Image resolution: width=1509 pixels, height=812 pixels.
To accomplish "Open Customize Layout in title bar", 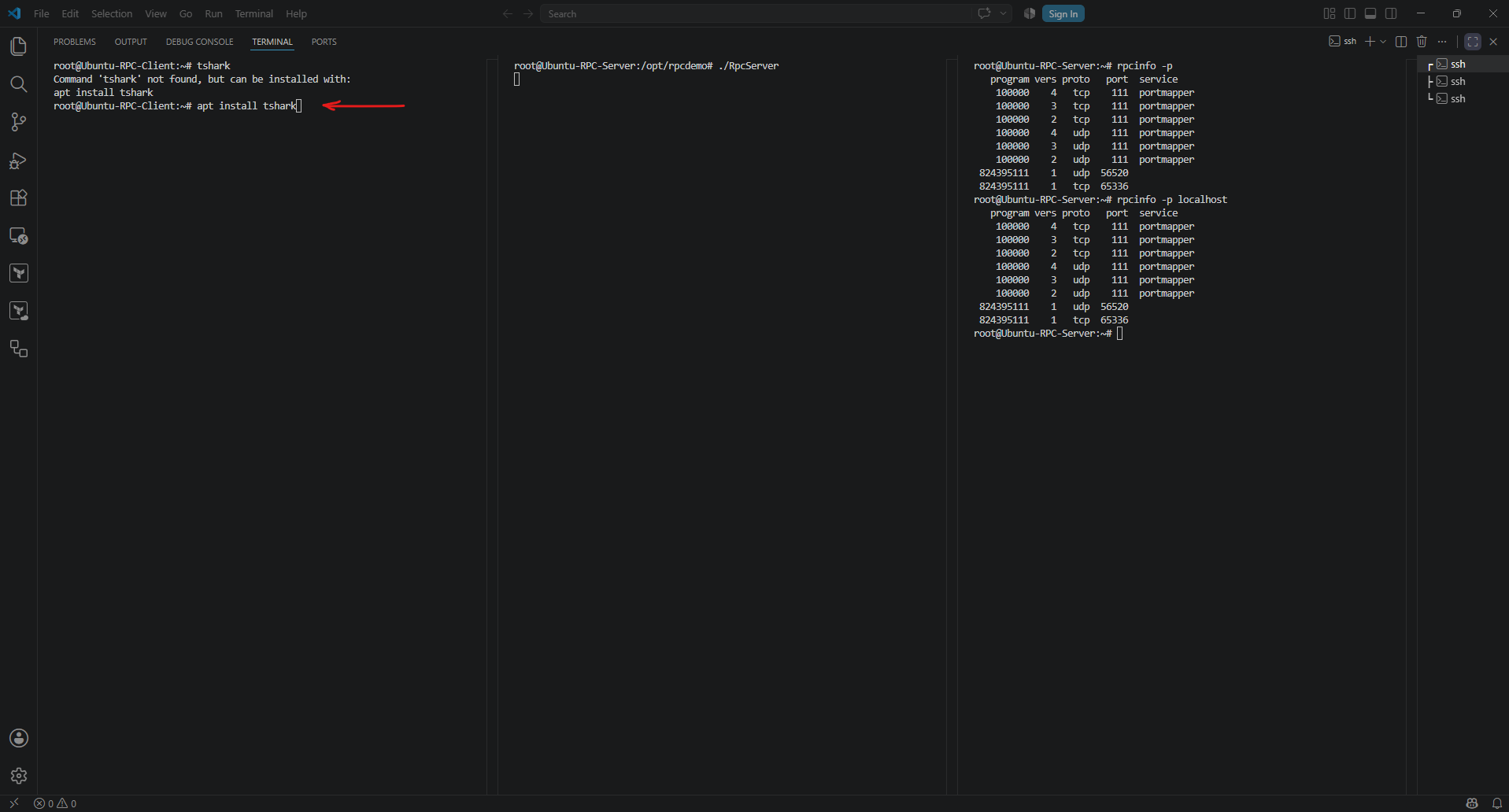I will click(1330, 13).
